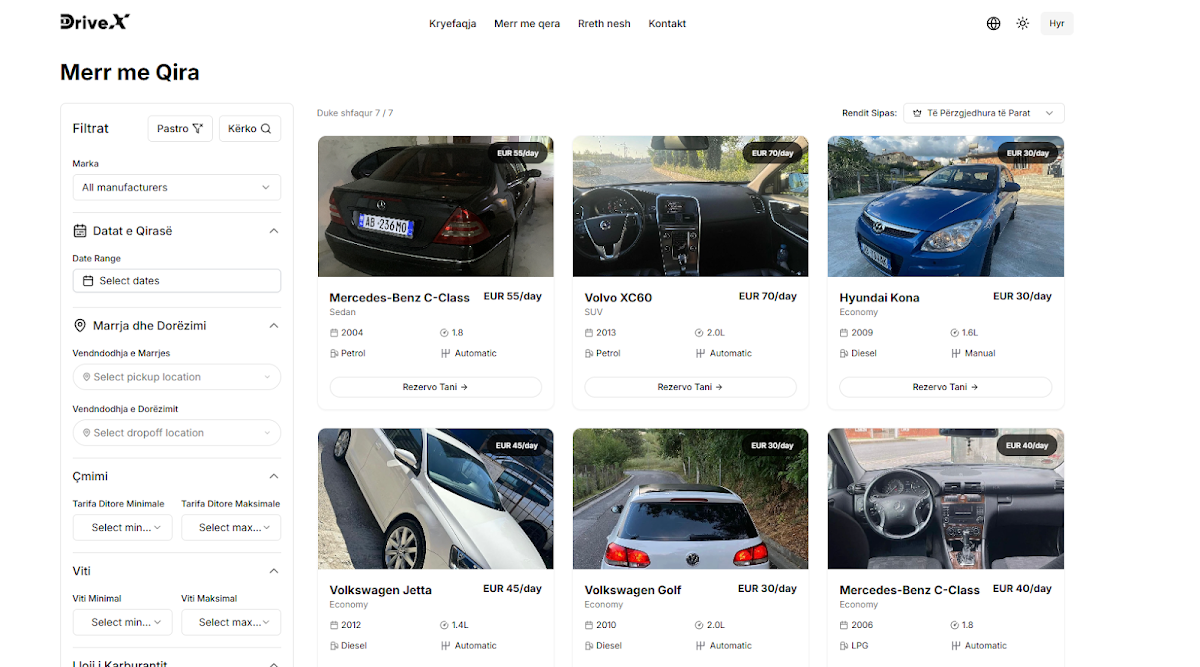Click the calendar icon next to 2010
This screenshot has width=1200, height=667.
pyautogui.click(x=589, y=625)
